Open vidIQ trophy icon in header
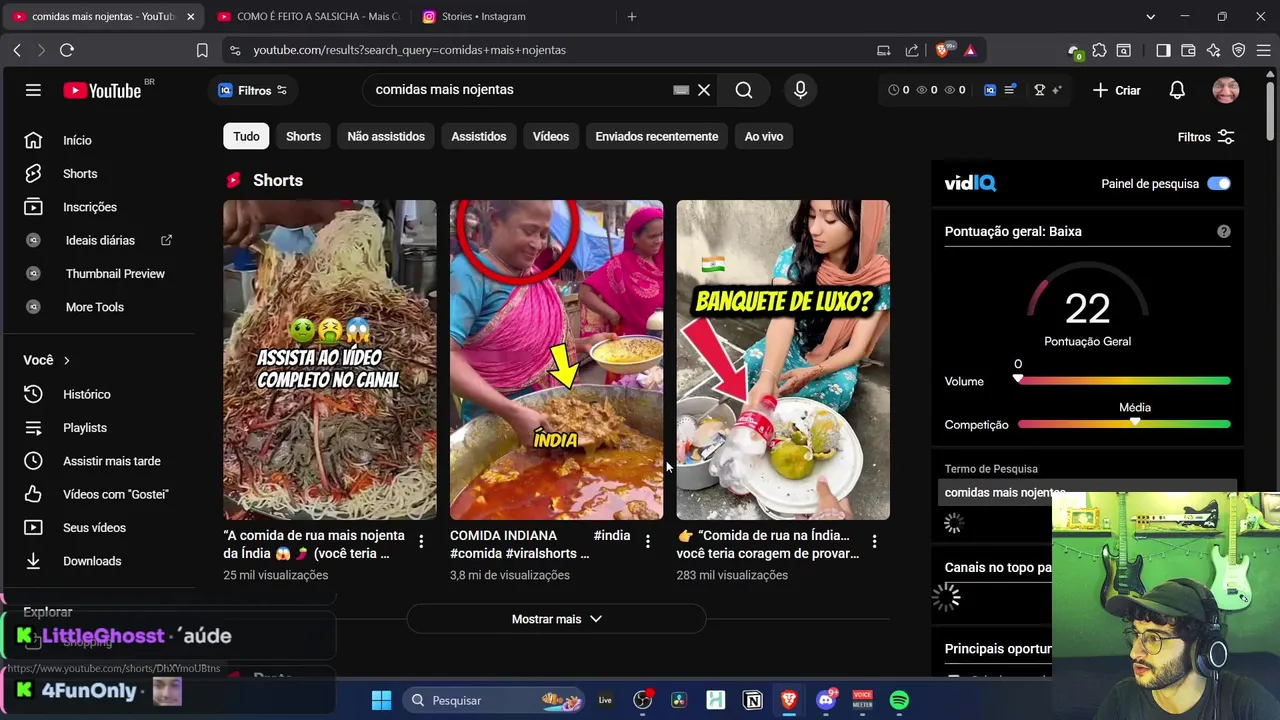Screen dimensions: 1280x720 [x=1039, y=90]
